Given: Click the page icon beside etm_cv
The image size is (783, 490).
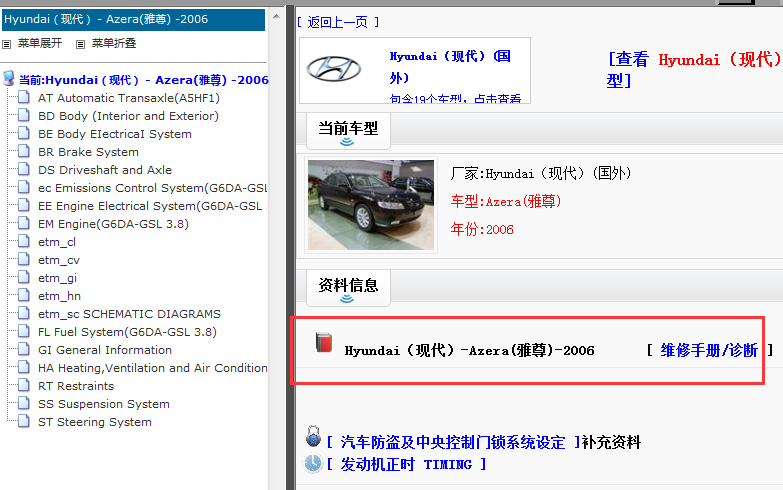Looking at the screenshot, I should tap(23, 259).
